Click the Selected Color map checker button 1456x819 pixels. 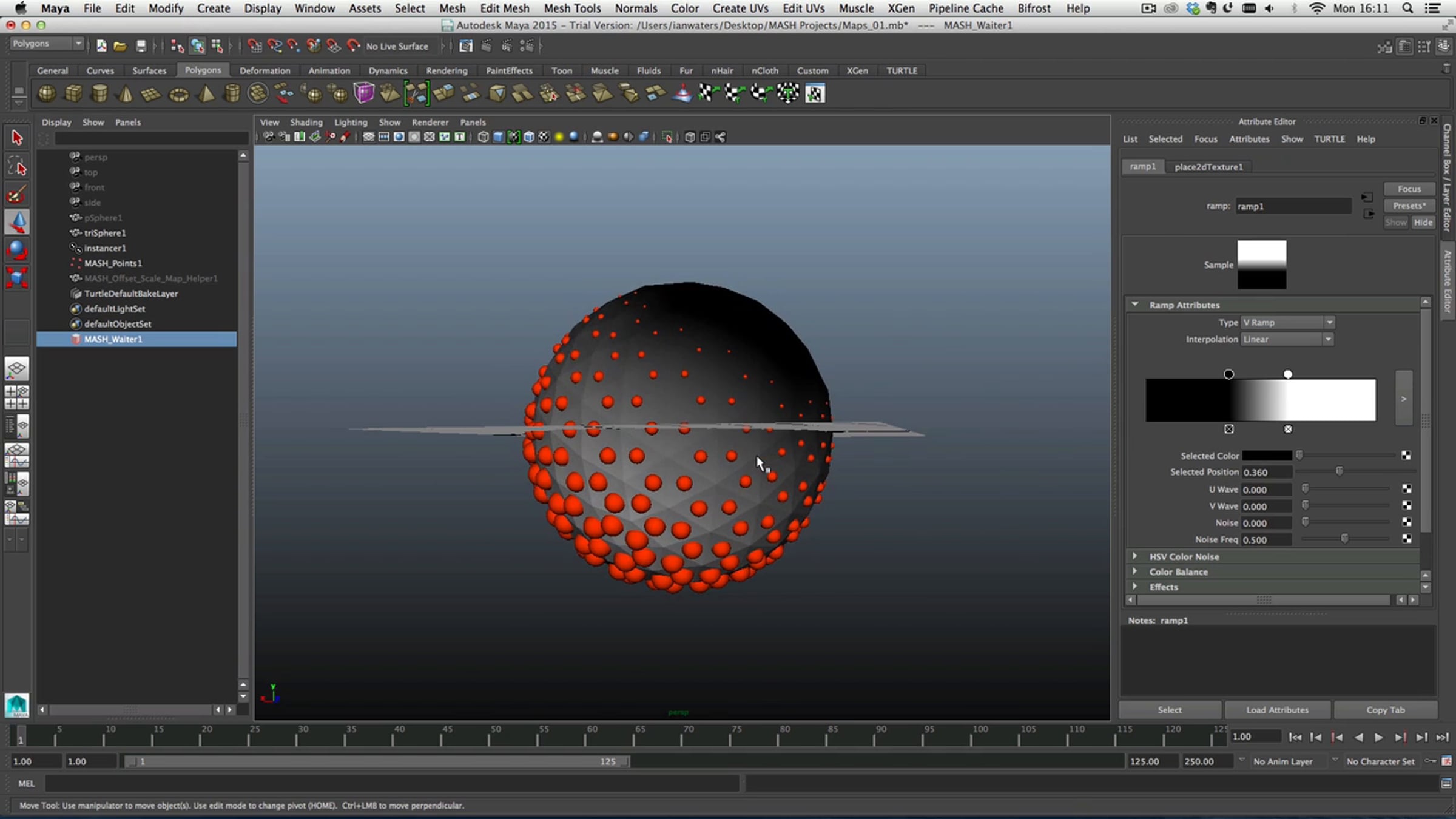(x=1406, y=456)
